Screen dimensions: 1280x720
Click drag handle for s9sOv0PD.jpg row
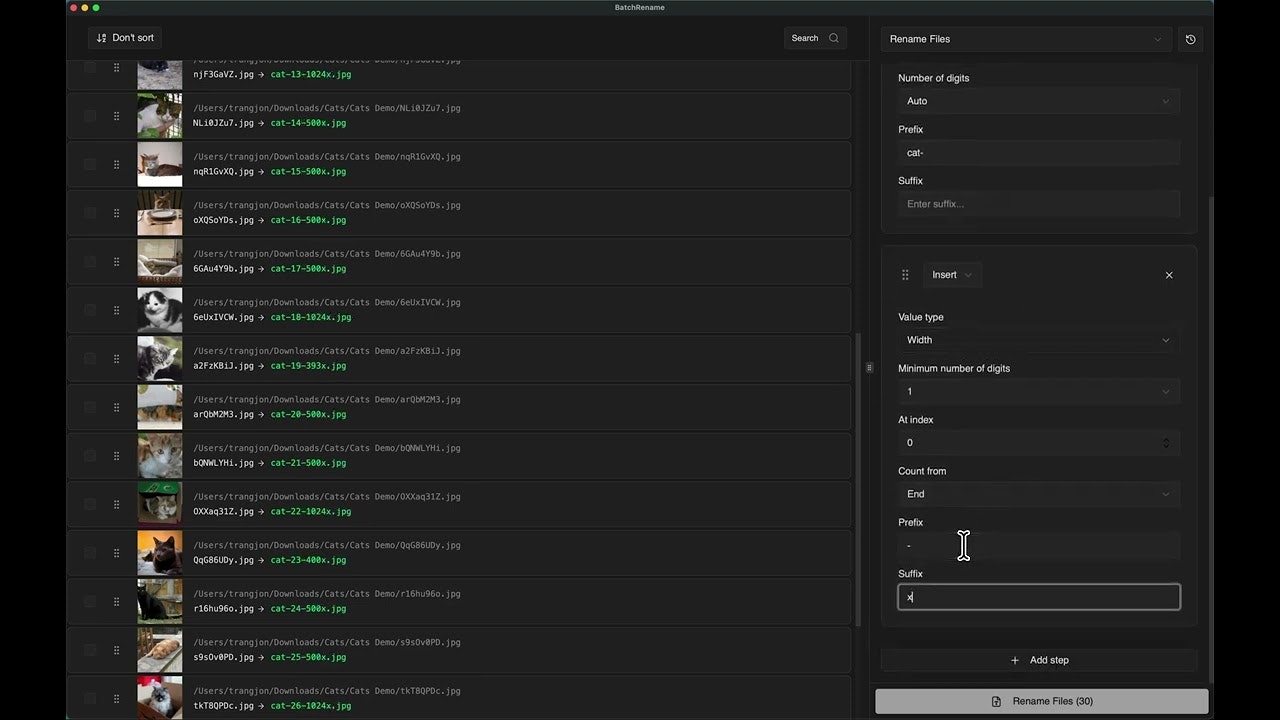(x=116, y=650)
